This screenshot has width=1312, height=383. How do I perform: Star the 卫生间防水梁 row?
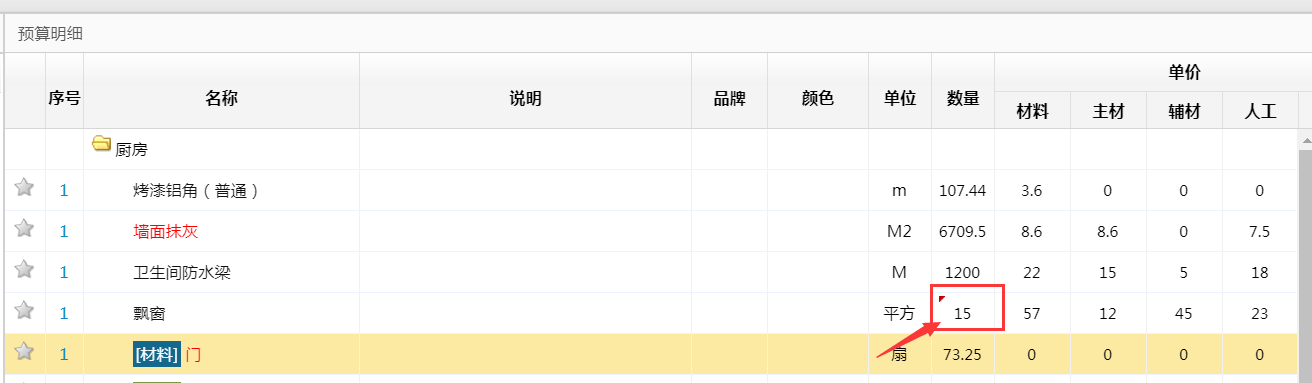click(24, 270)
